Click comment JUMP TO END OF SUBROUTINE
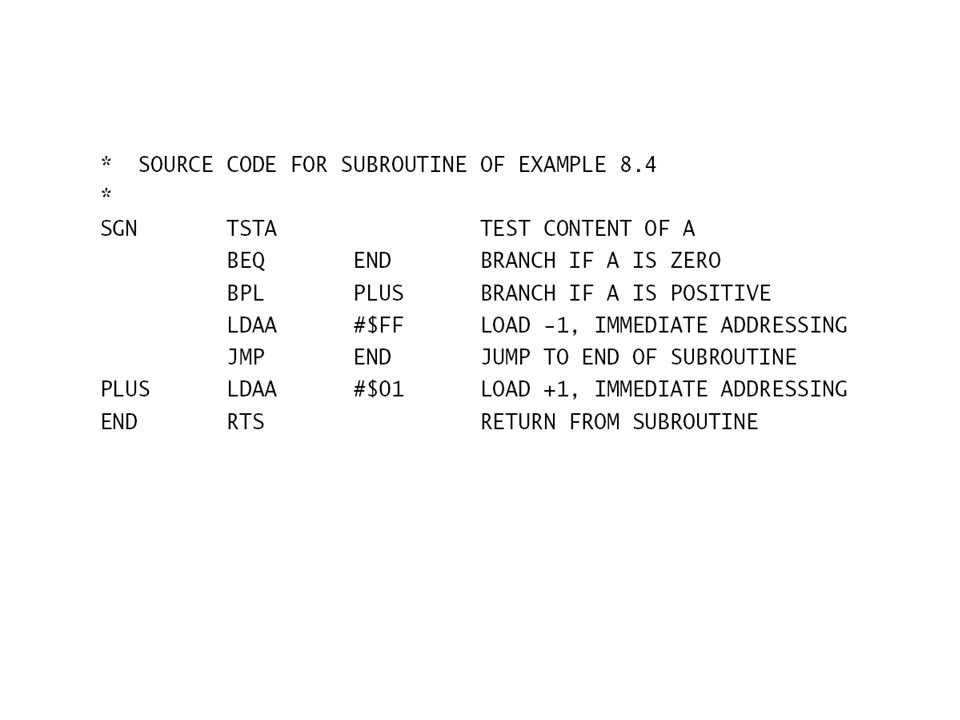Viewport: 960px width, 720px height. 639,358
